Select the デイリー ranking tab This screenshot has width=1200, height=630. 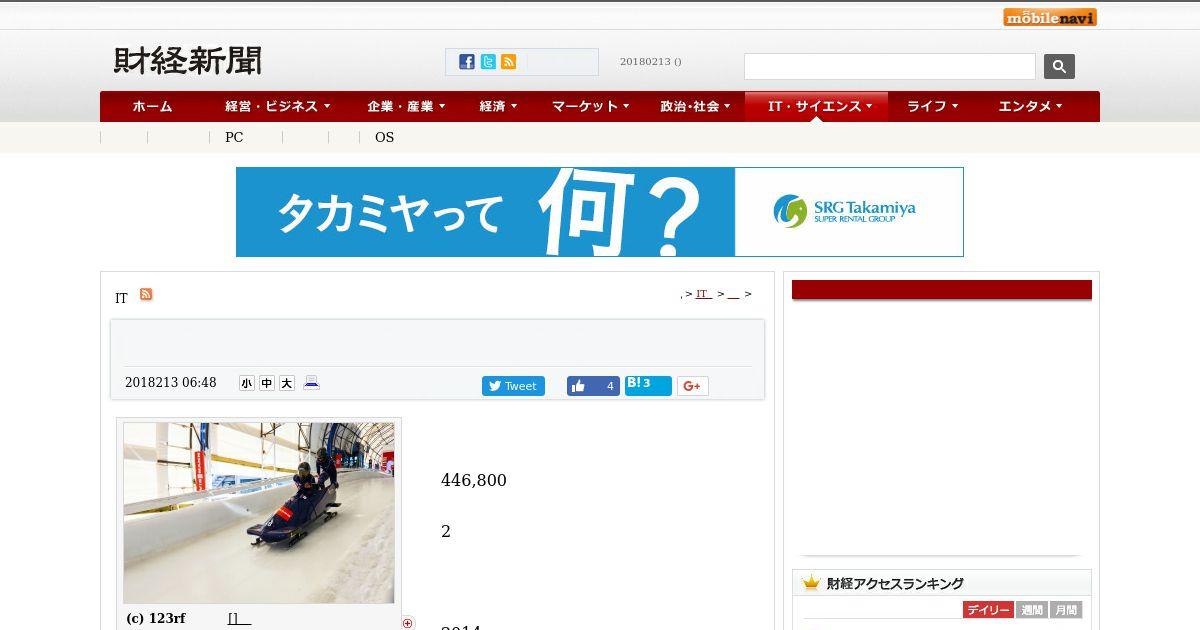click(x=988, y=610)
